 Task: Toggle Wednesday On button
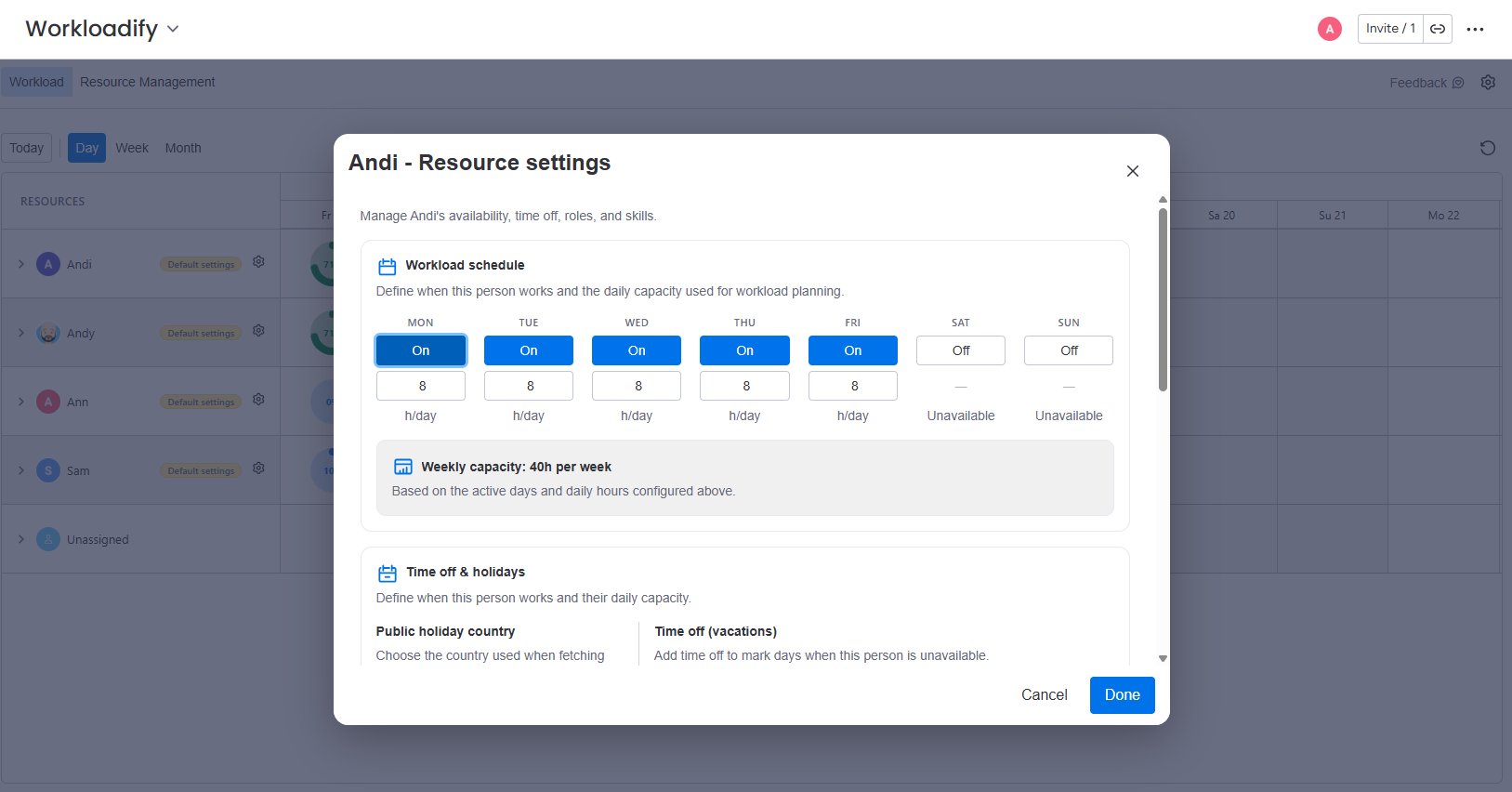(637, 350)
